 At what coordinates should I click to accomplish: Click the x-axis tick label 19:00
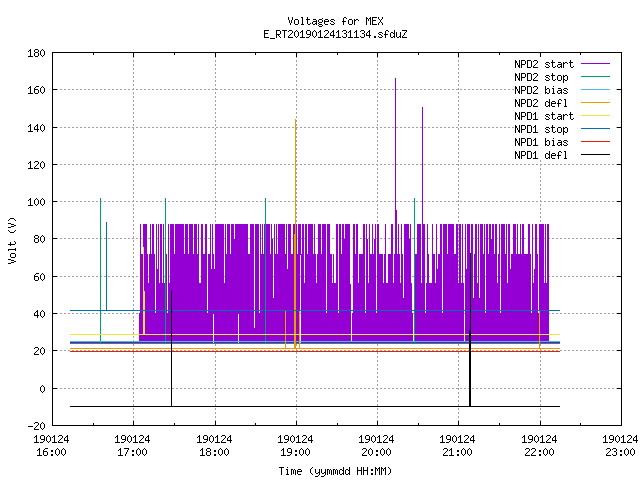pos(295,453)
